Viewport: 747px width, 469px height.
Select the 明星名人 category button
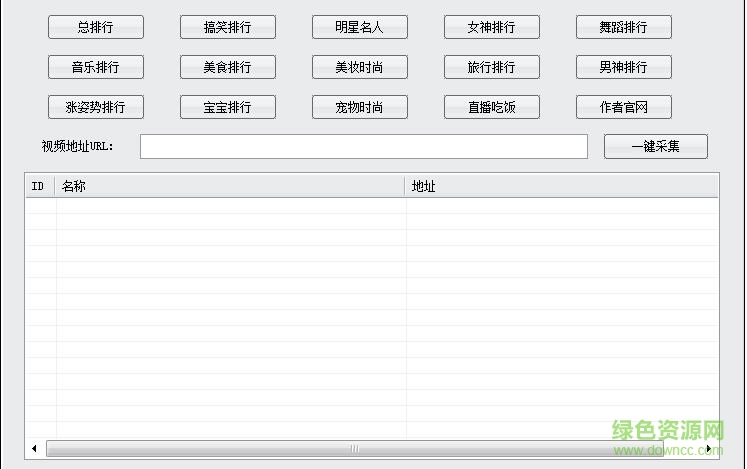360,27
